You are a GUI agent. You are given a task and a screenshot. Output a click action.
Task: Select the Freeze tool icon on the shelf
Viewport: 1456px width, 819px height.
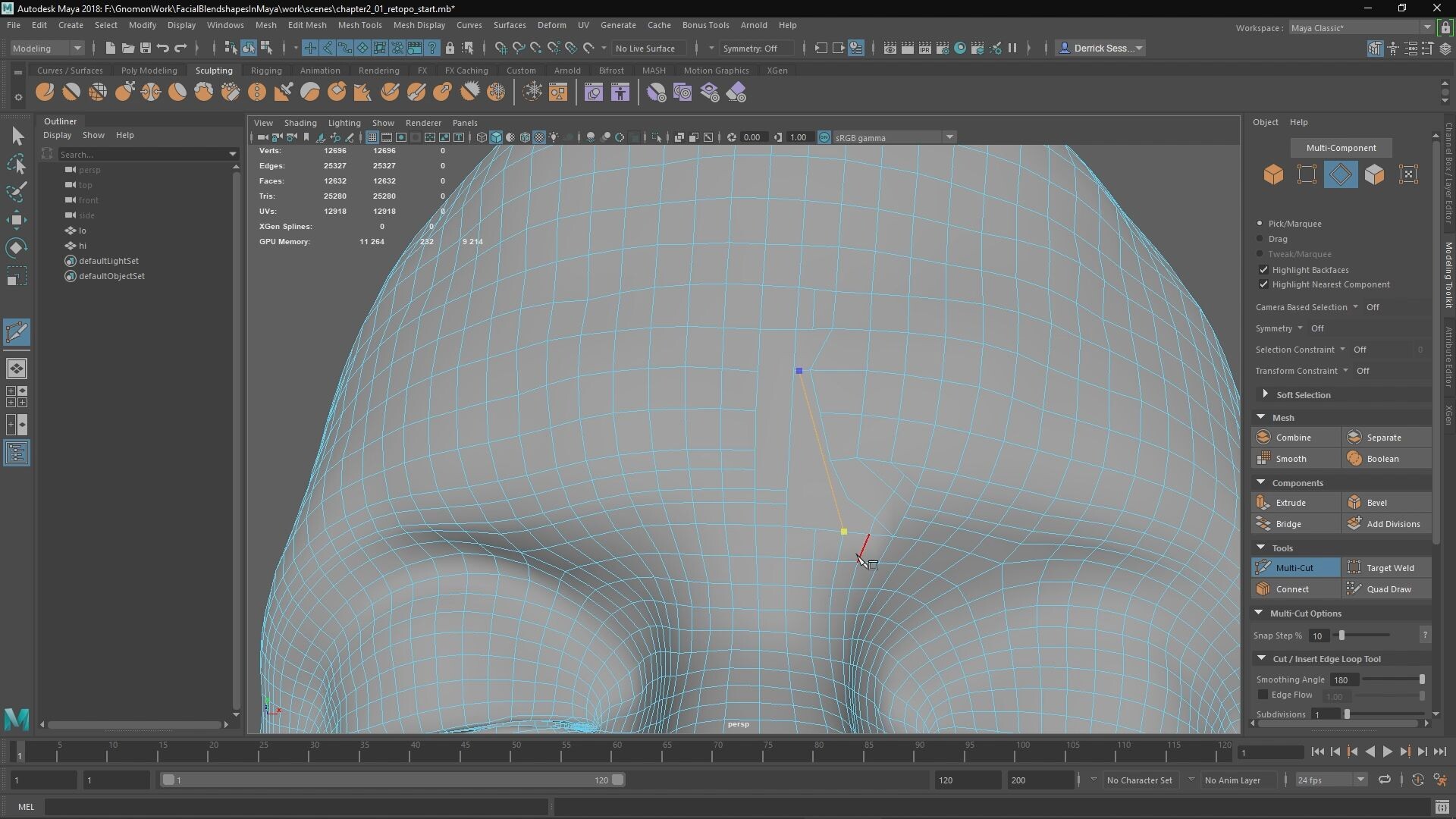pyautogui.click(x=498, y=92)
